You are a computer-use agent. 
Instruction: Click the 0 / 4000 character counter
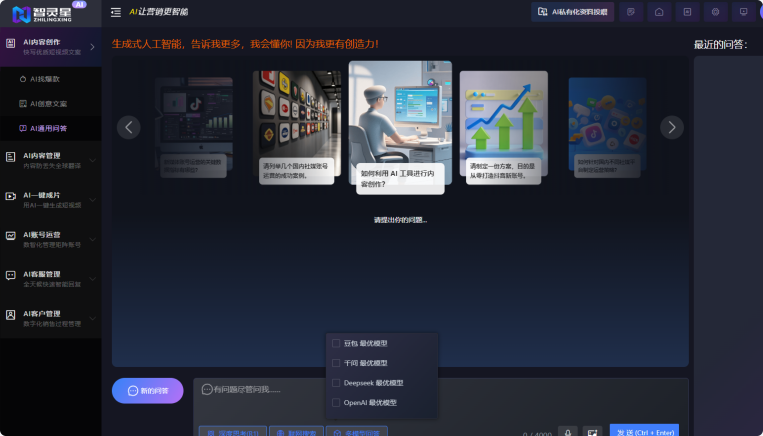click(x=537, y=434)
